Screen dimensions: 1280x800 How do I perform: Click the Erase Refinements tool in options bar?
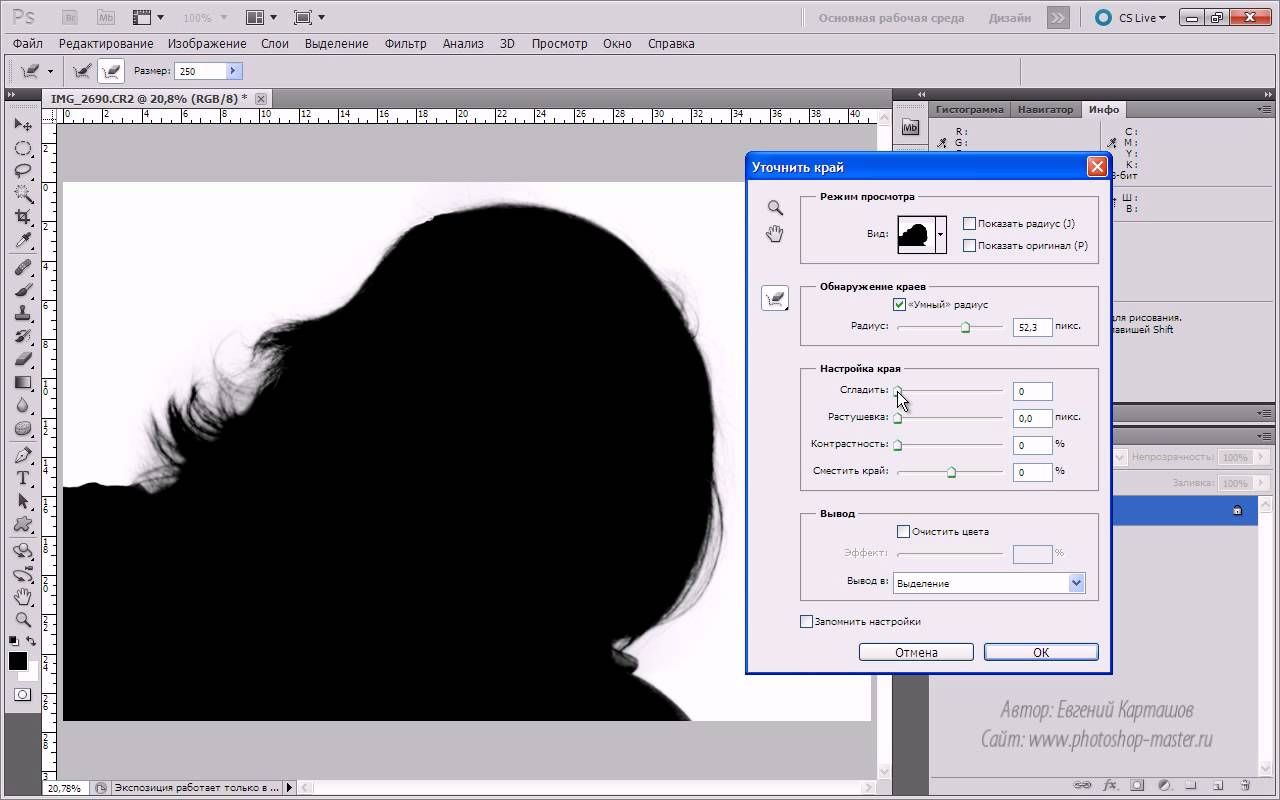(110, 71)
